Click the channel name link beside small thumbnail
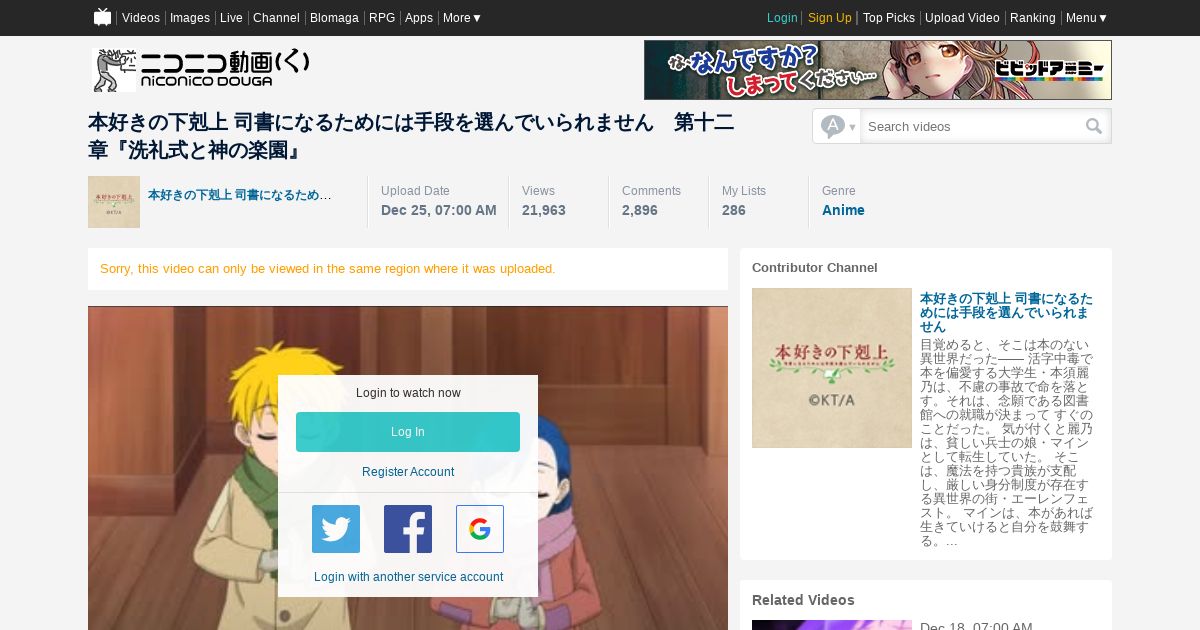 point(240,195)
